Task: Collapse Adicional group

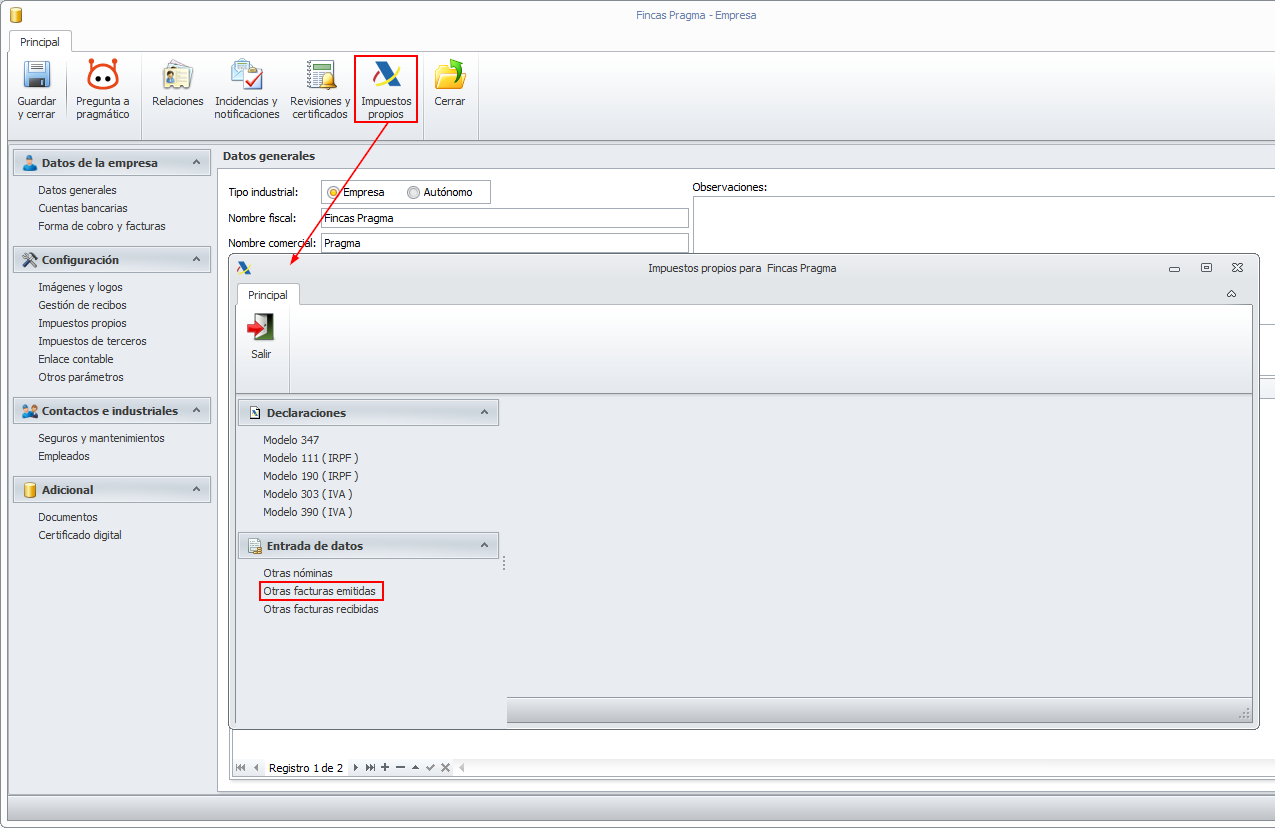Action: 196,490
